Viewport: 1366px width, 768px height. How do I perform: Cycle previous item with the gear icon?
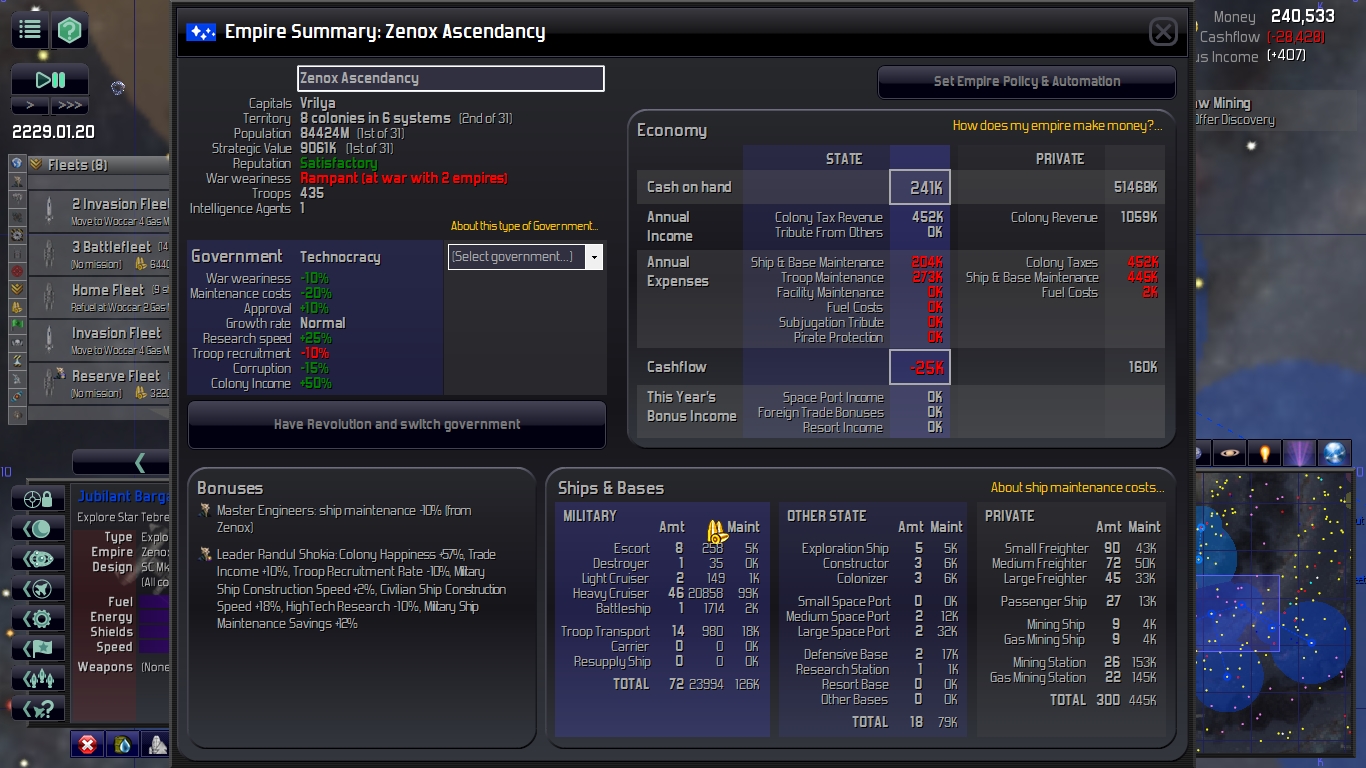[x=39, y=619]
